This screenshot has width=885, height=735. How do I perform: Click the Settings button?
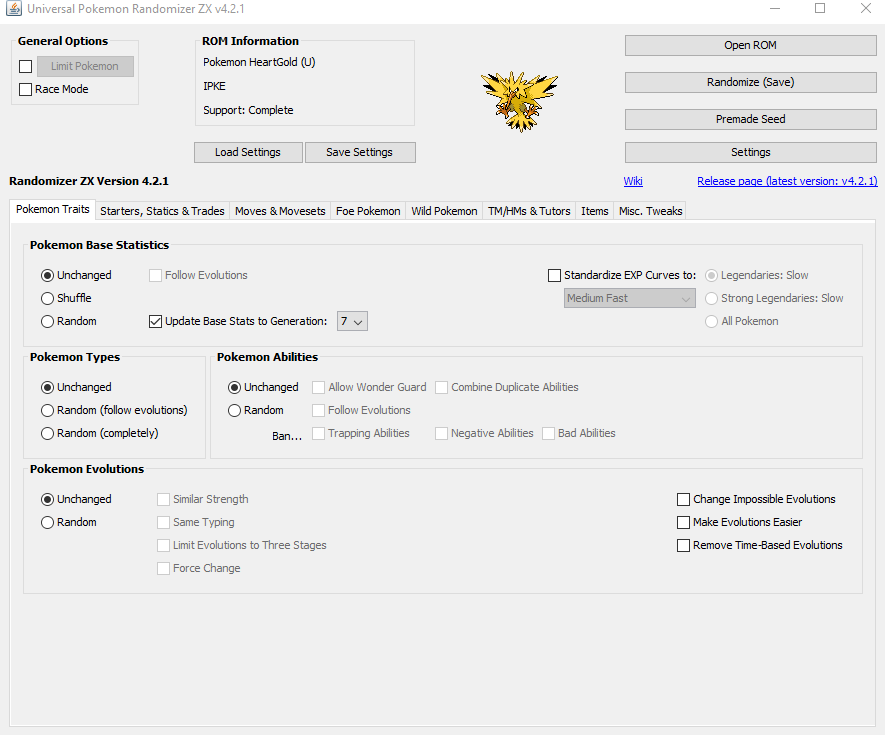tap(750, 152)
